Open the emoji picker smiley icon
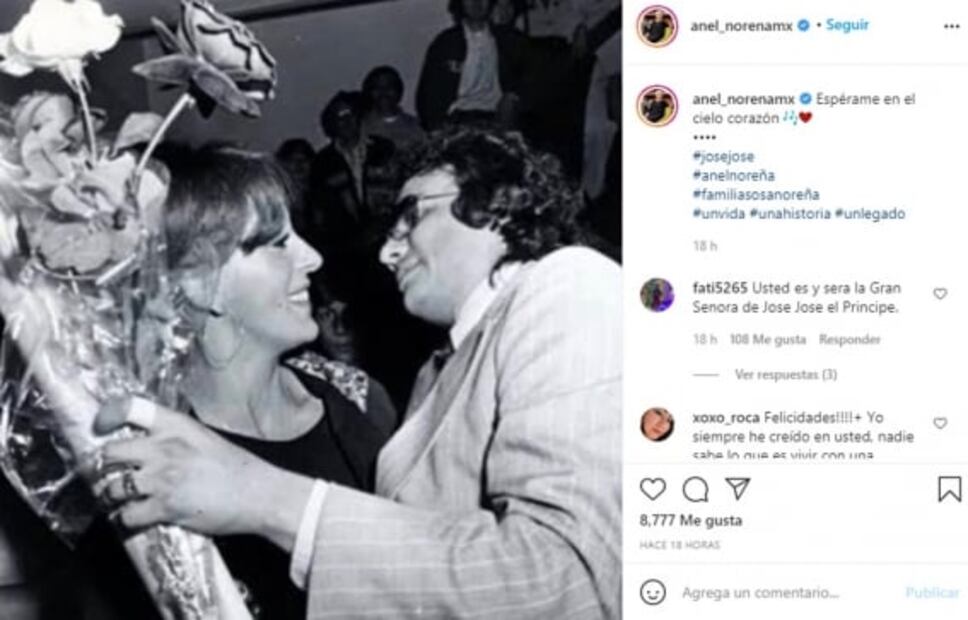This screenshot has width=968, height=620. [x=652, y=592]
